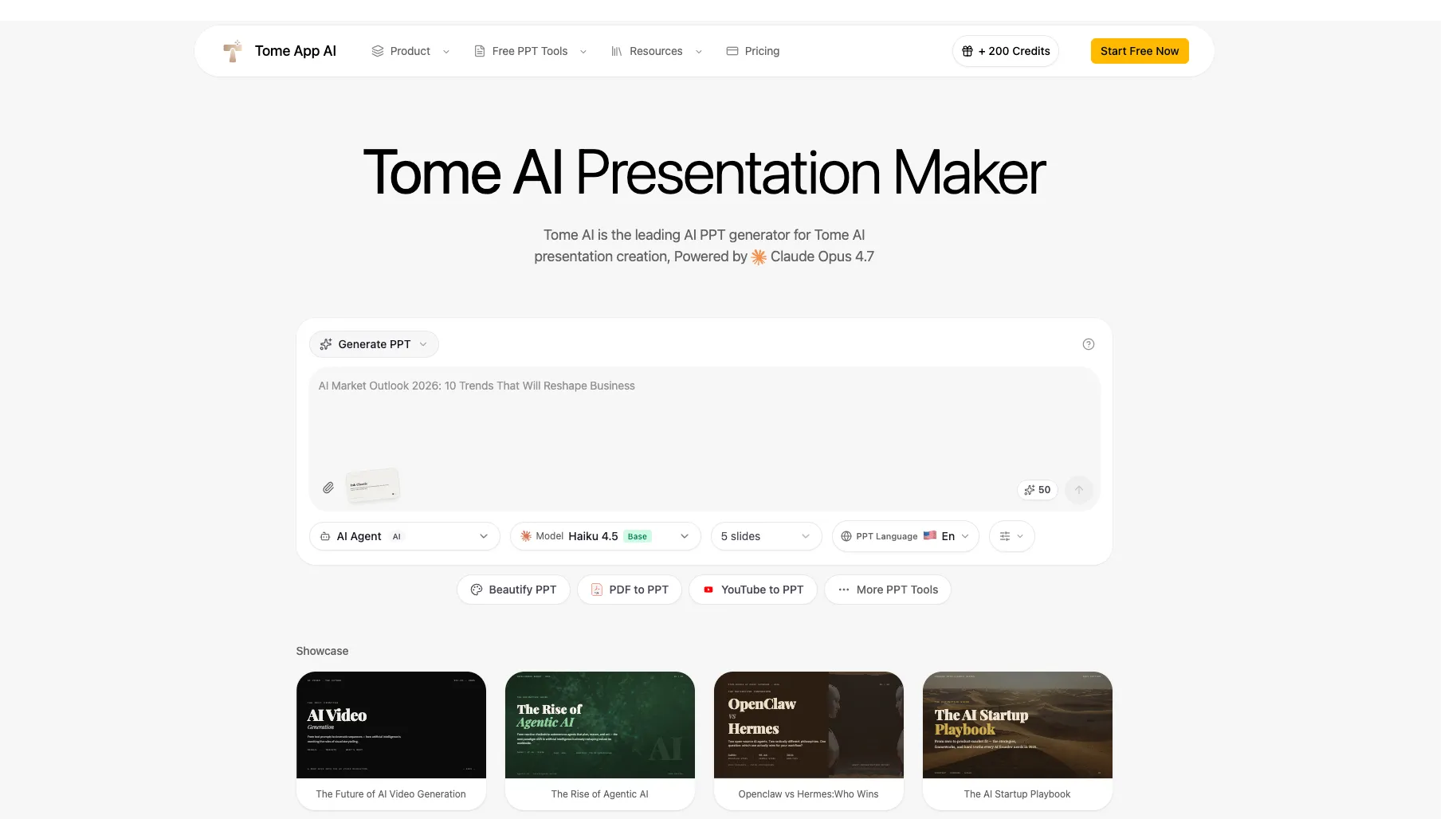This screenshot has height=819, width=1456.
Task: Click the paperclip attachment icon
Action: pos(328,488)
